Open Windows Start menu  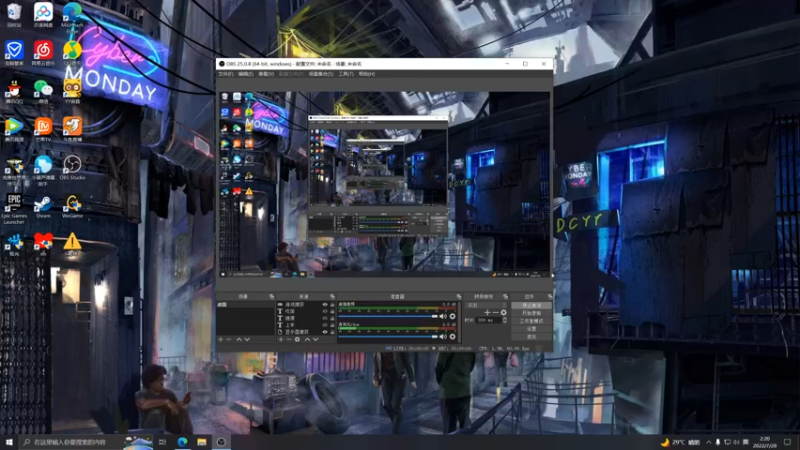click(9, 442)
